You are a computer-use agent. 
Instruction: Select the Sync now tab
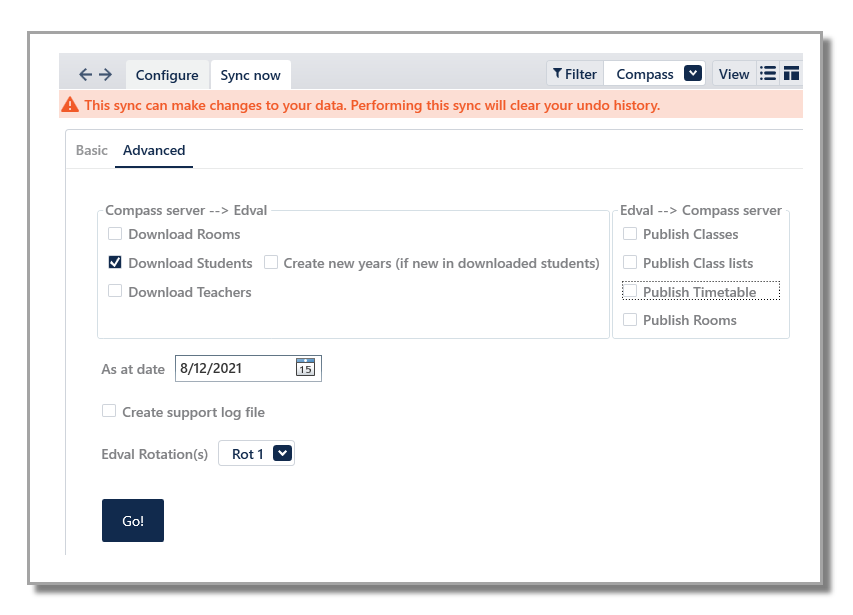(x=250, y=75)
